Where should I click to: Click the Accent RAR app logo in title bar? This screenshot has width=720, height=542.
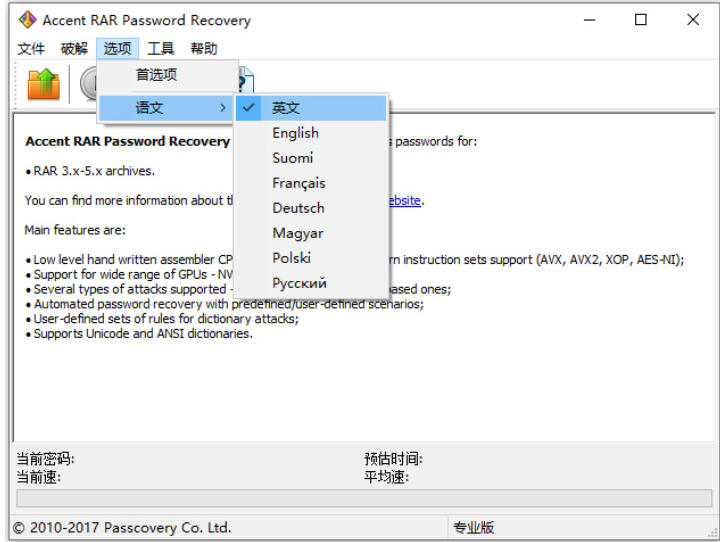[27, 20]
